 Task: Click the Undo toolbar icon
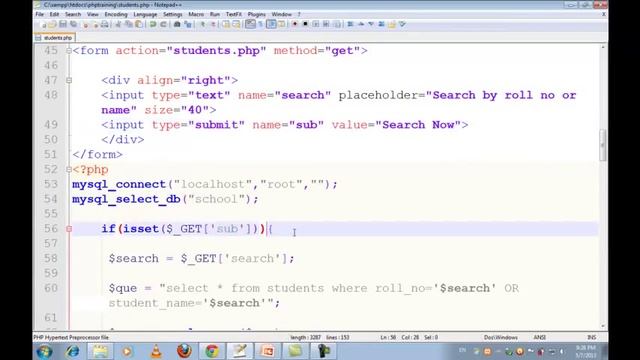(153, 24)
